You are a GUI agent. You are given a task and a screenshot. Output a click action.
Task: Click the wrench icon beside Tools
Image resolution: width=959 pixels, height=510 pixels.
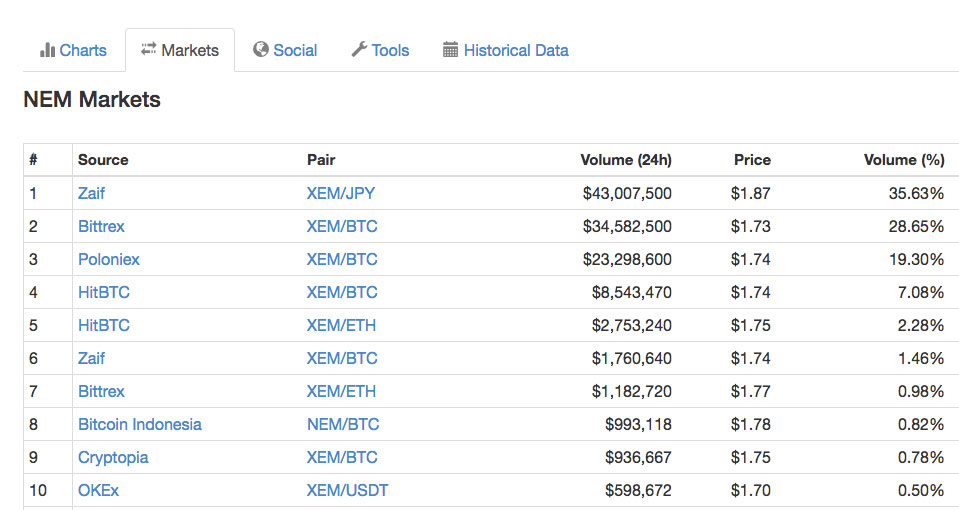pyautogui.click(x=359, y=50)
